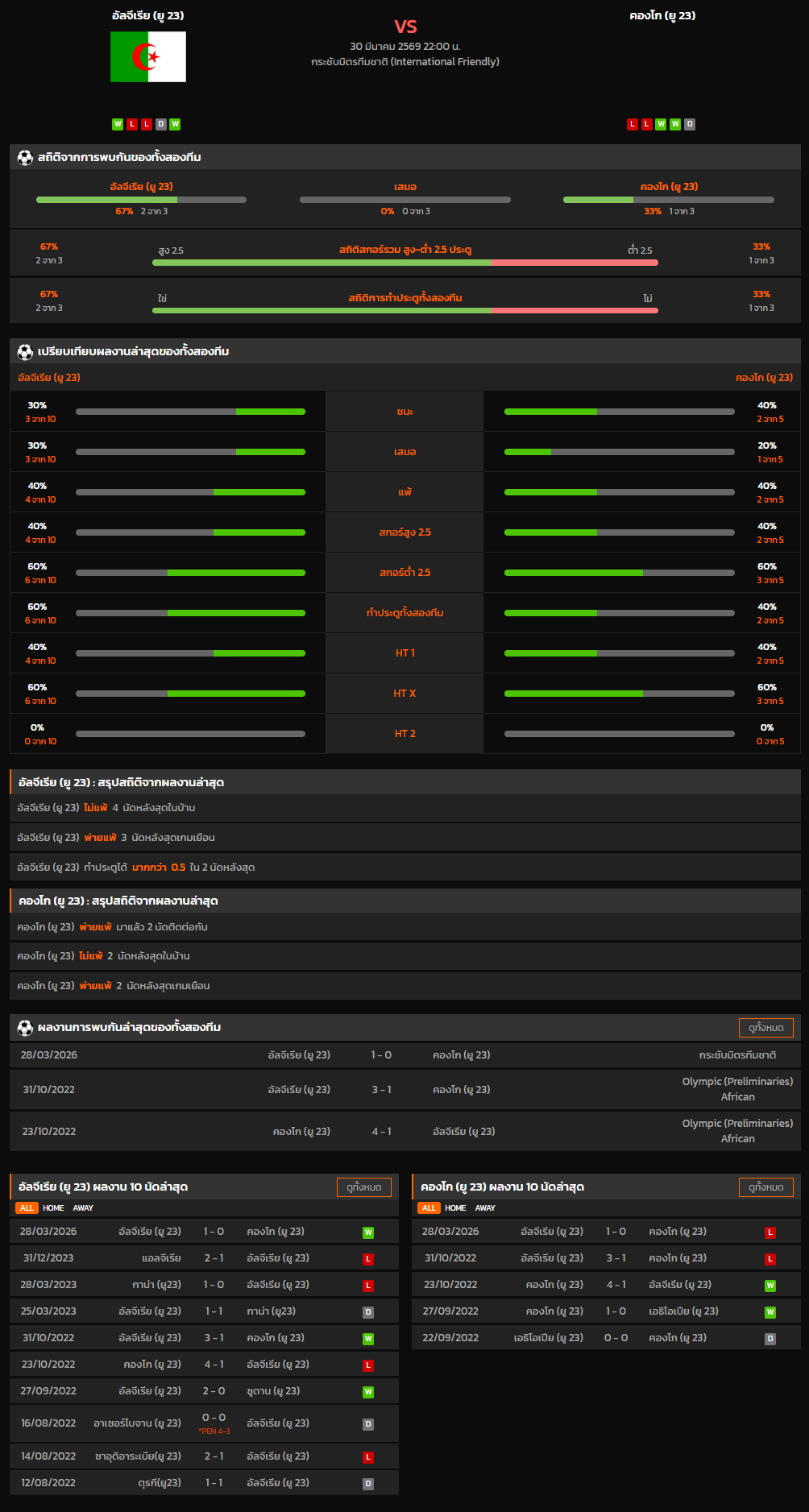Click soccer ball icon beside เปรียบเทียบผลงานล่าสุดของทั้งสองทีม
Viewport: 809px width, 1512px height.
(25, 352)
